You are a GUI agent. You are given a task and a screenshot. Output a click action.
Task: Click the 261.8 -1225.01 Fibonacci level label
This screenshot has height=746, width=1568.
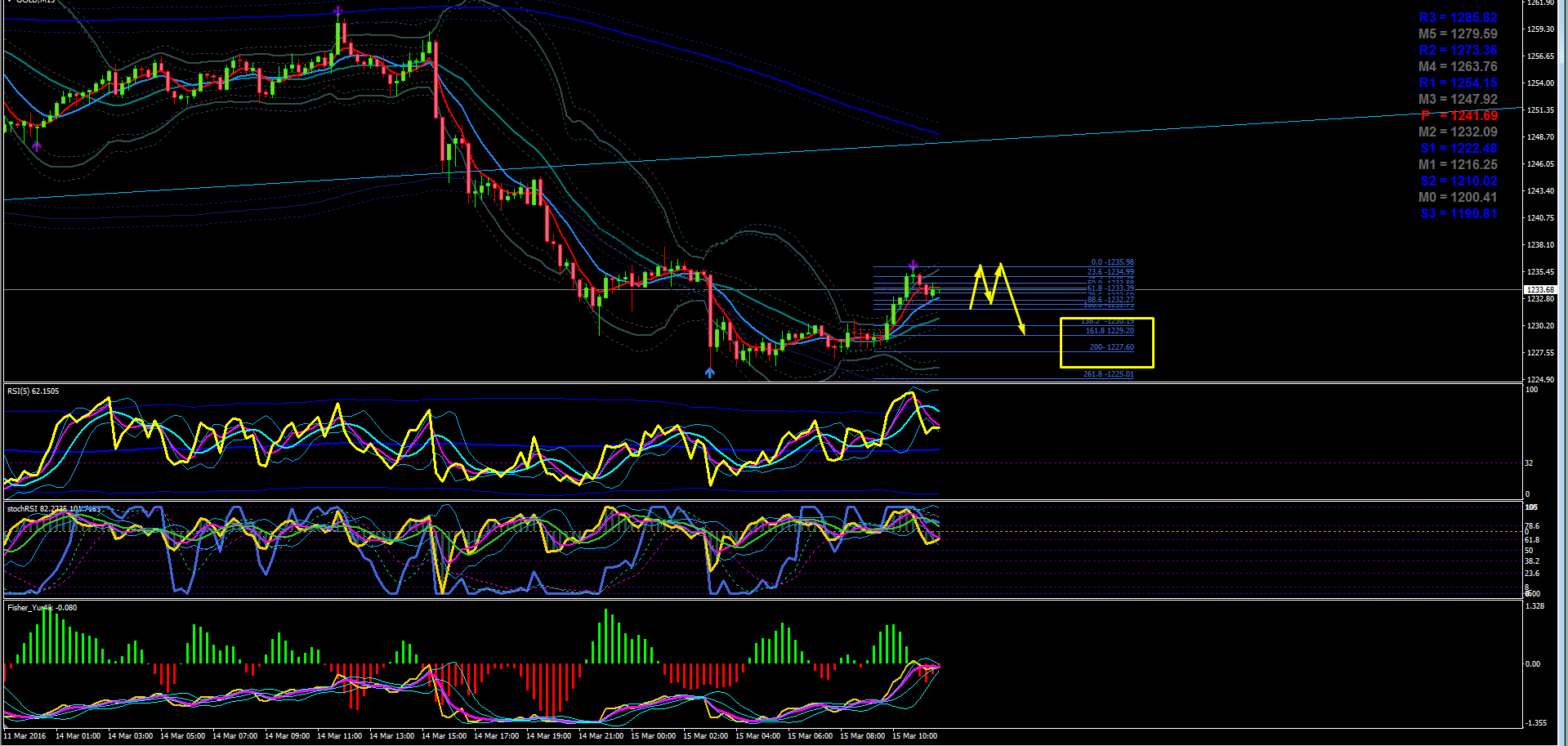click(1108, 374)
